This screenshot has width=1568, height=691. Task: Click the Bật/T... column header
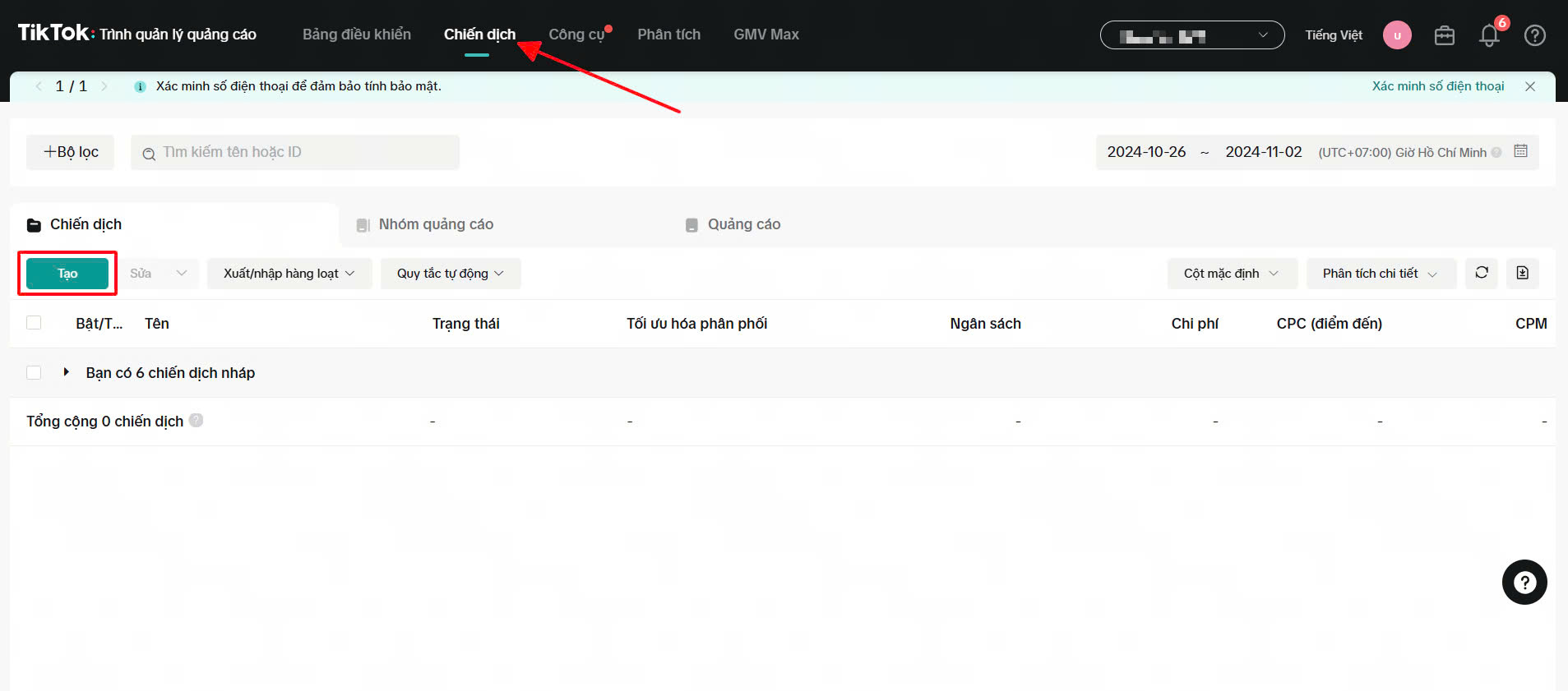[99, 324]
